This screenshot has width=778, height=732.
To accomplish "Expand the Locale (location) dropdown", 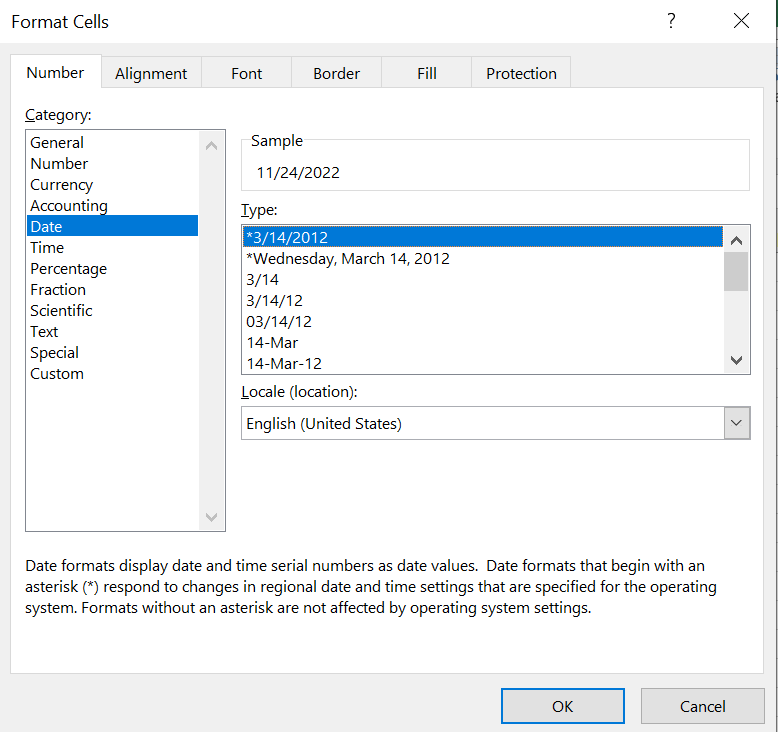I will coord(737,423).
